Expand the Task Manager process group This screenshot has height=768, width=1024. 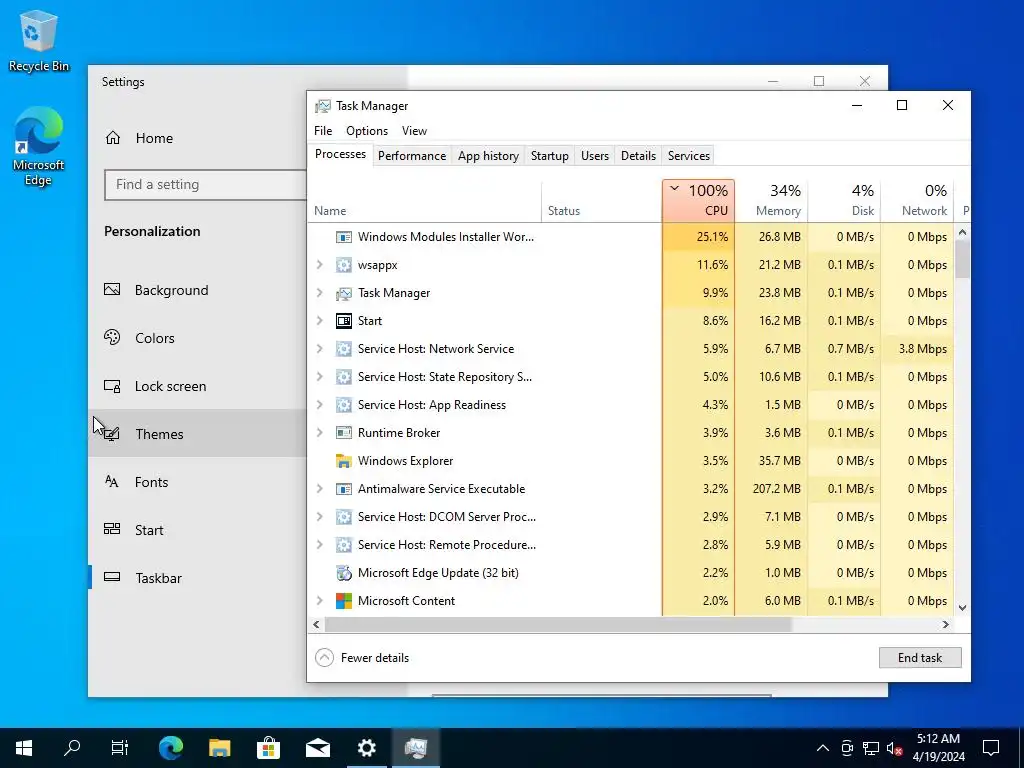(319, 293)
